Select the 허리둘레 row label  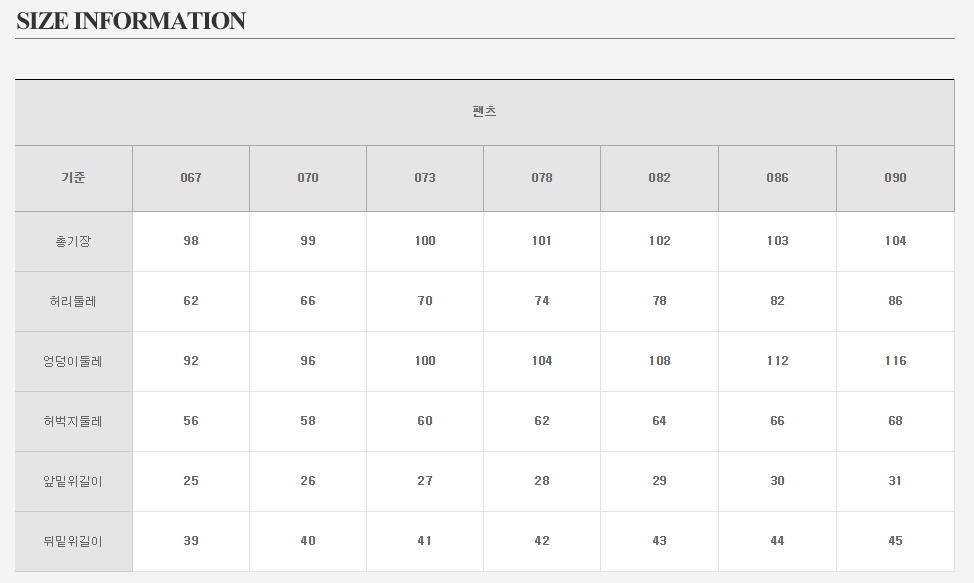coord(73,301)
